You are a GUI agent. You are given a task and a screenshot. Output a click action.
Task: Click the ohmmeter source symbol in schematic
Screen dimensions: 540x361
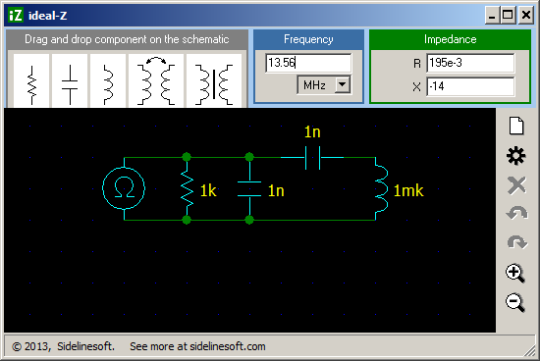(x=124, y=188)
